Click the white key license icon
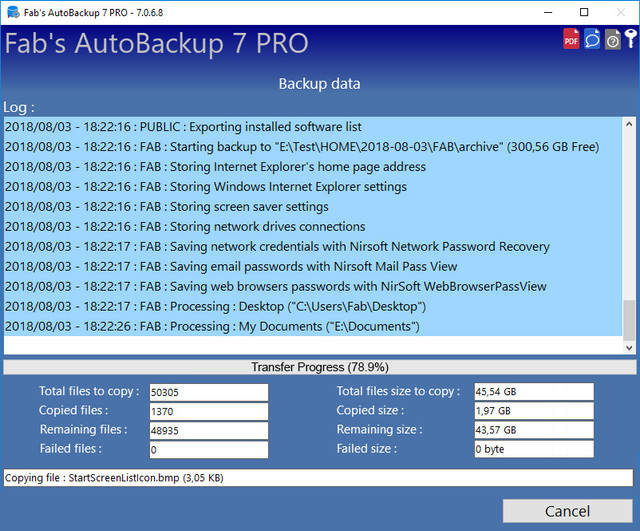 [631, 39]
